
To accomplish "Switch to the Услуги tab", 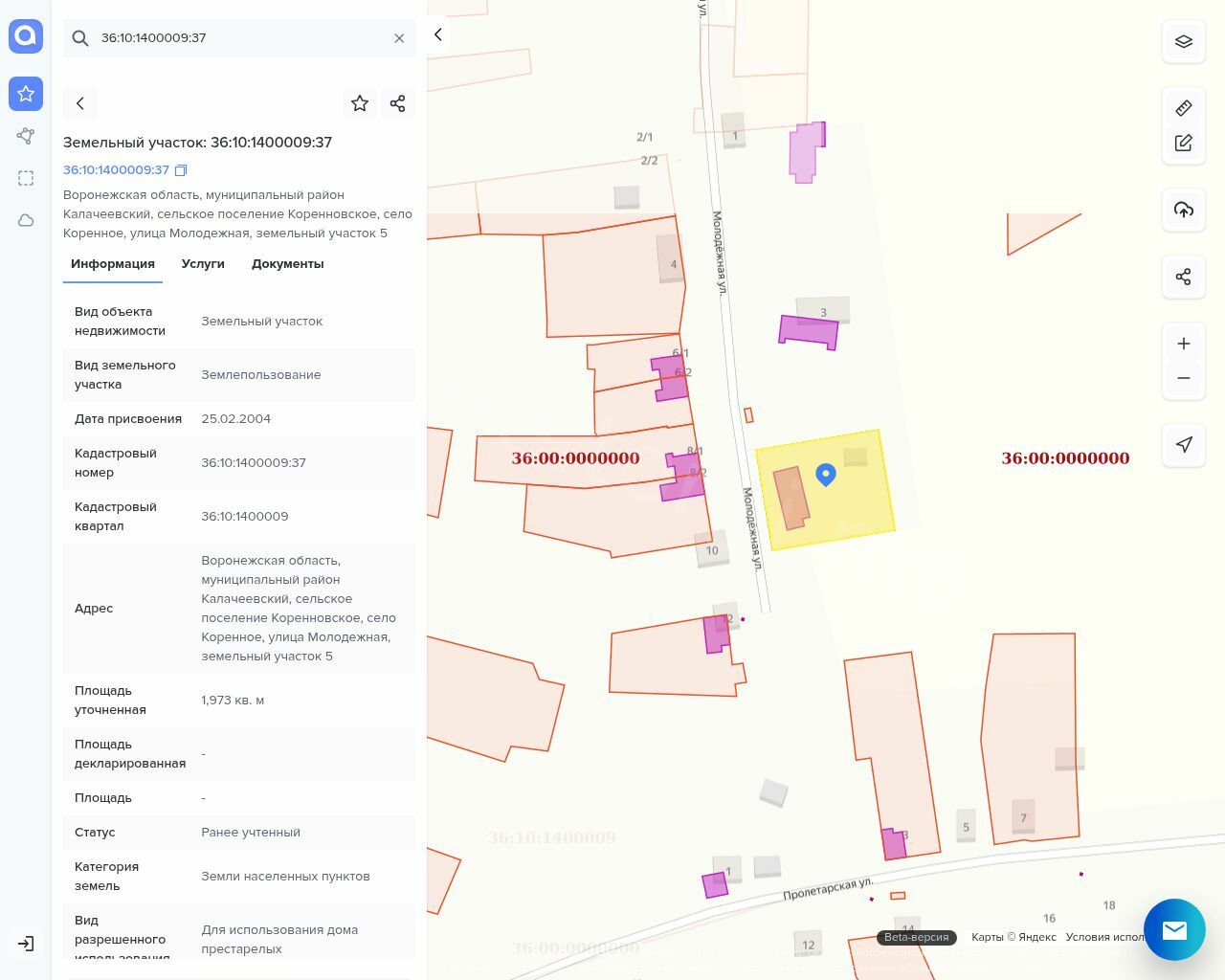I will [x=203, y=264].
